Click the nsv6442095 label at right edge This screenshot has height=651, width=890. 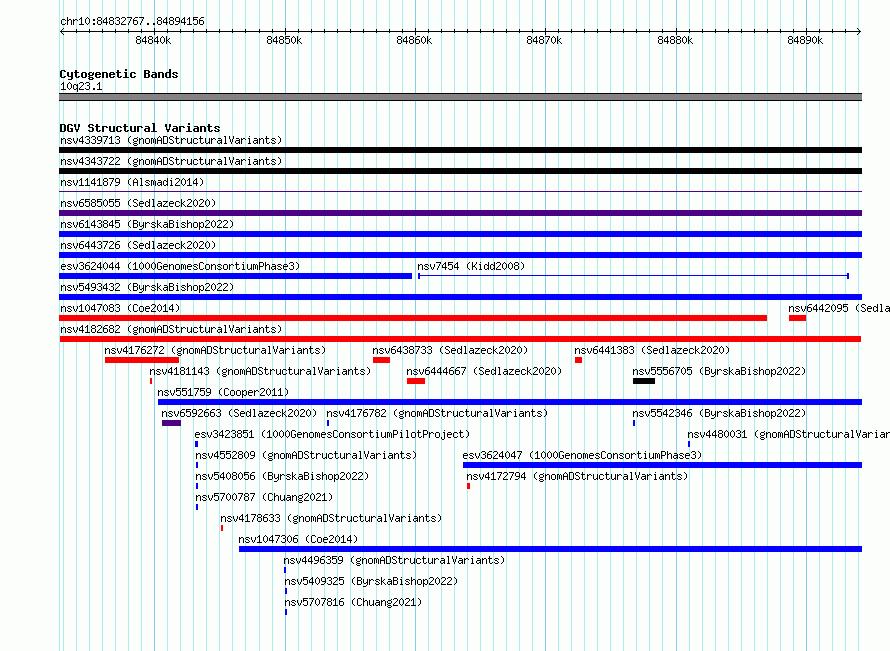pos(839,308)
